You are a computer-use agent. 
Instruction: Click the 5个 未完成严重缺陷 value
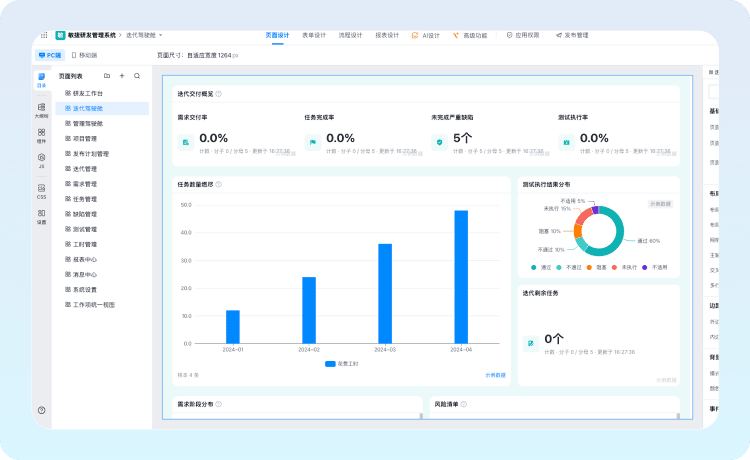(463, 138)
